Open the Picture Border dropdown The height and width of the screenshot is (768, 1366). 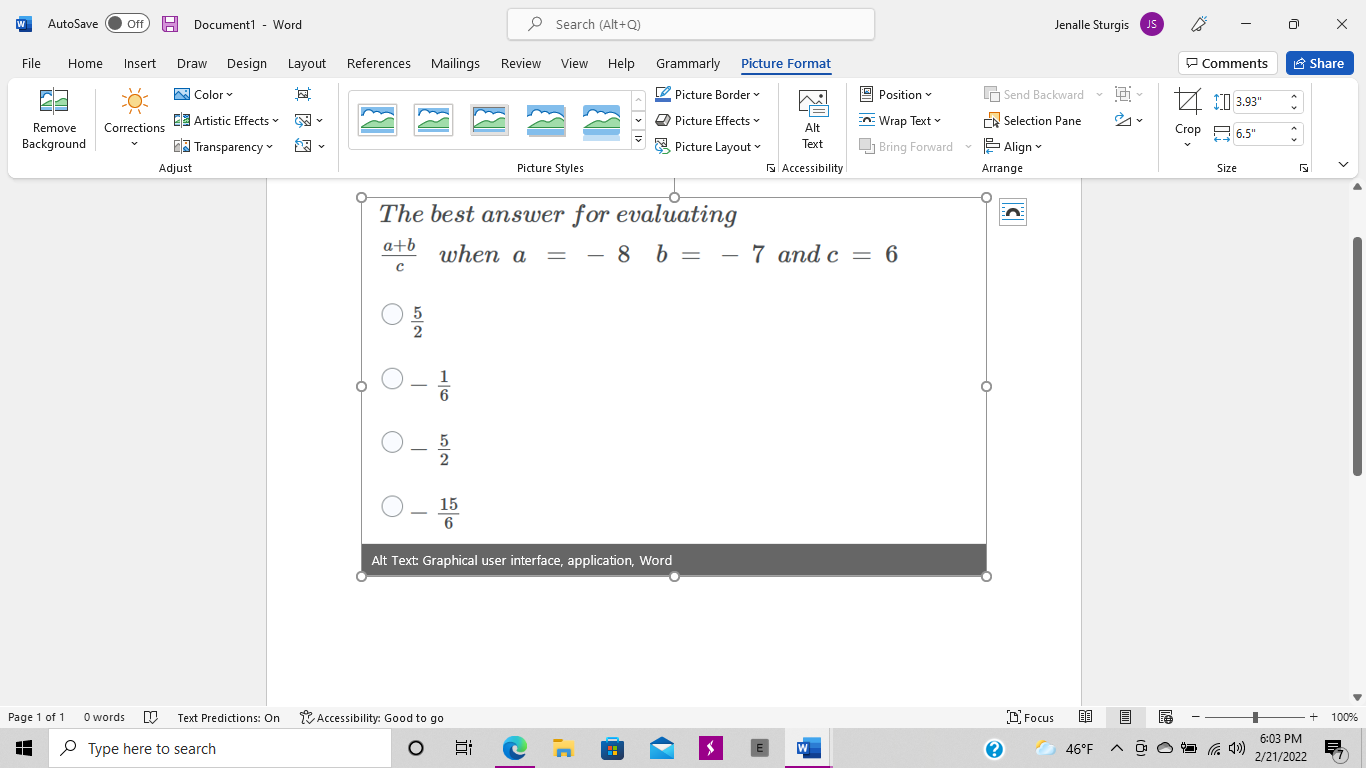tap(709, 94)
